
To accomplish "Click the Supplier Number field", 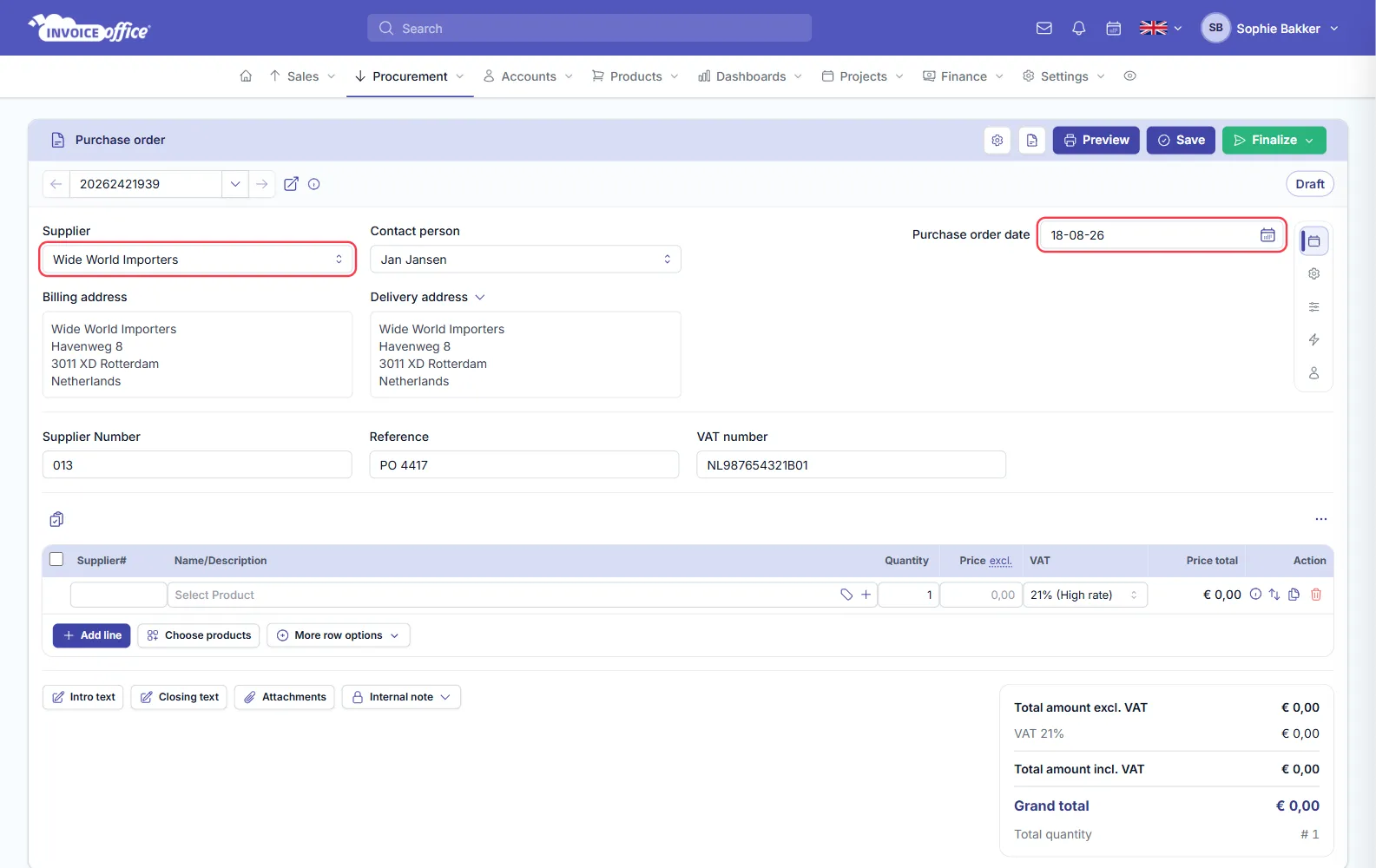I will point(197,465).
